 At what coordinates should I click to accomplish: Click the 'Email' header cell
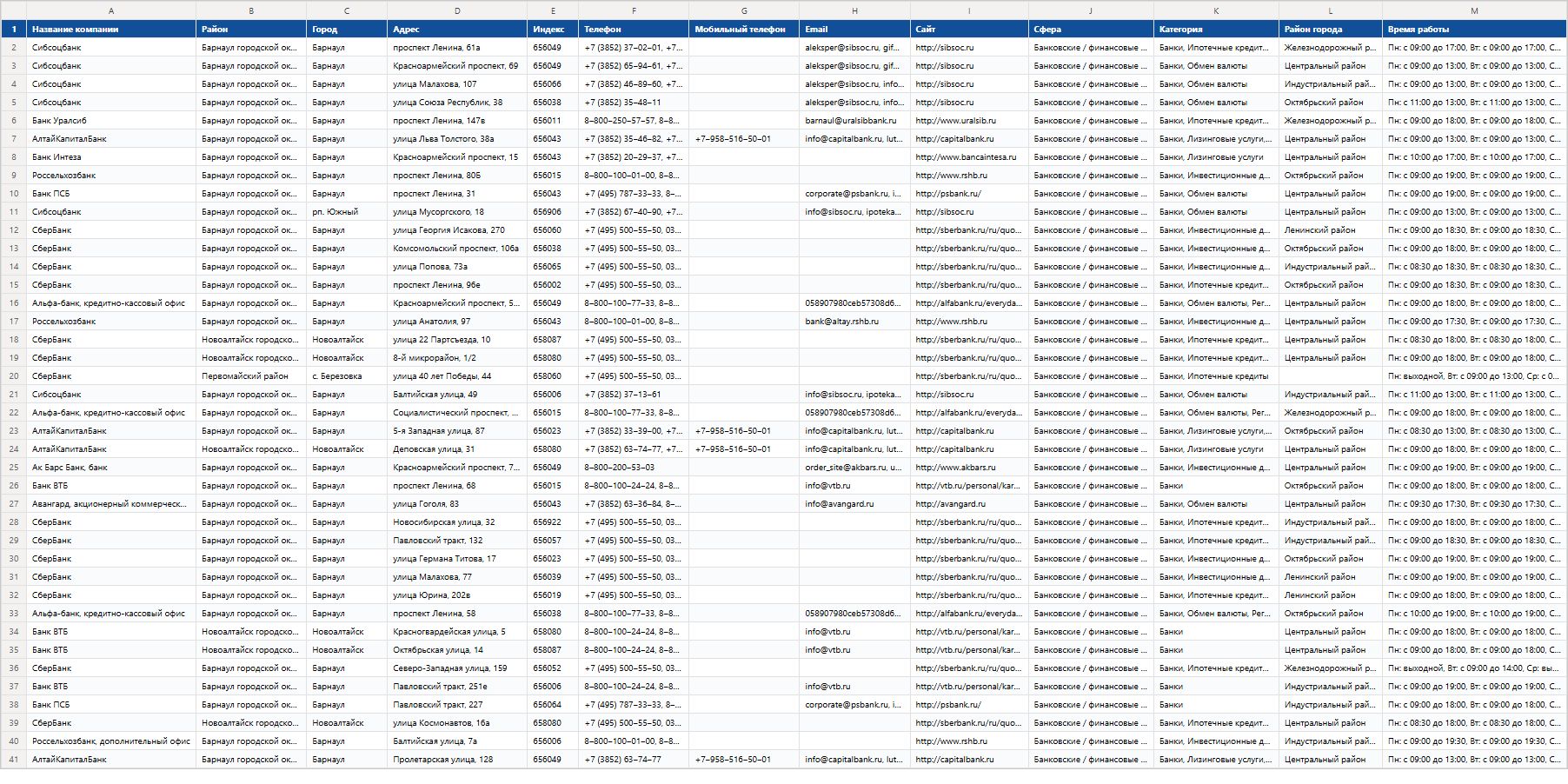pos(854,29)
